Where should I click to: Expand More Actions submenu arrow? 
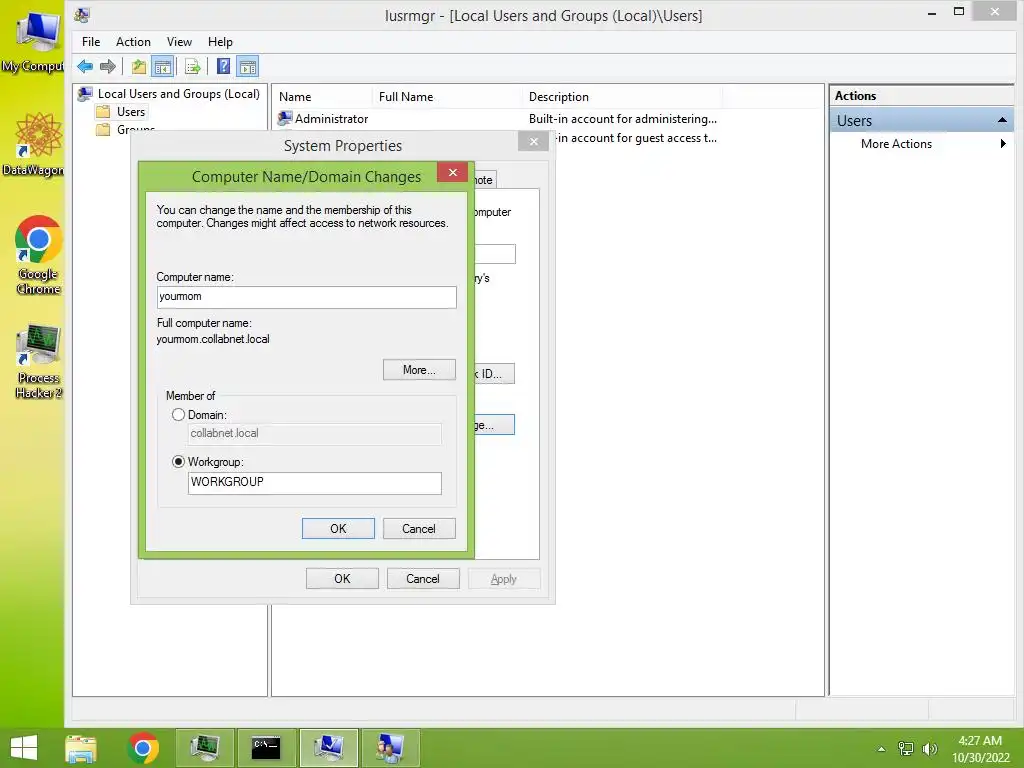[x=1003, y=144]
